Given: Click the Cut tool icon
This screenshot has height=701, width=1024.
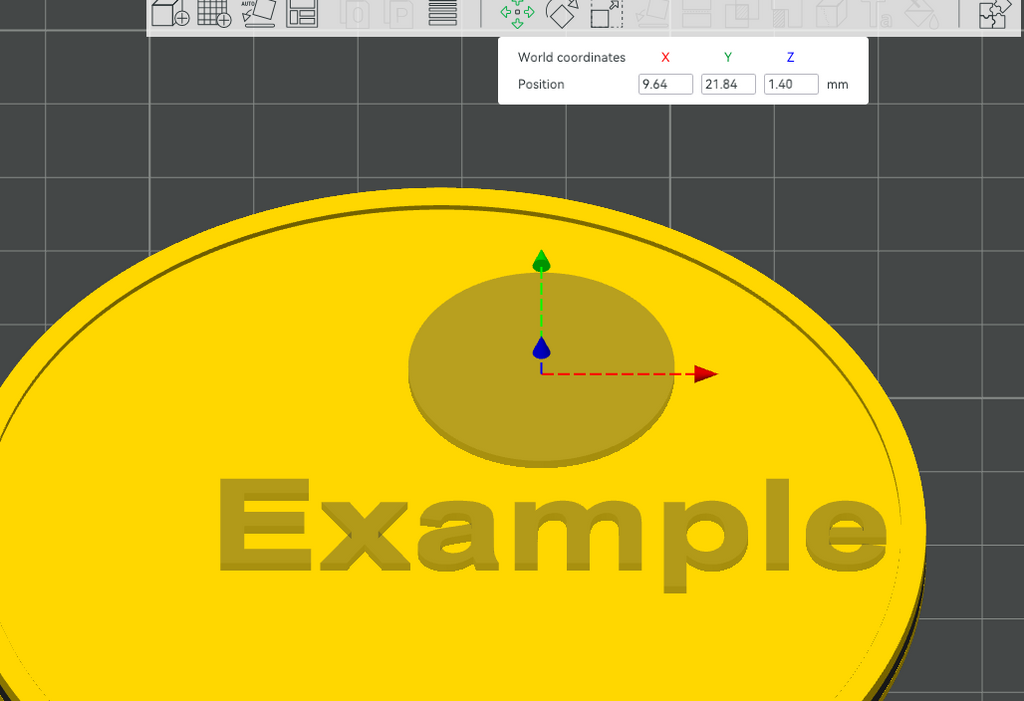Looking at the screenshot, I should 696,13.
